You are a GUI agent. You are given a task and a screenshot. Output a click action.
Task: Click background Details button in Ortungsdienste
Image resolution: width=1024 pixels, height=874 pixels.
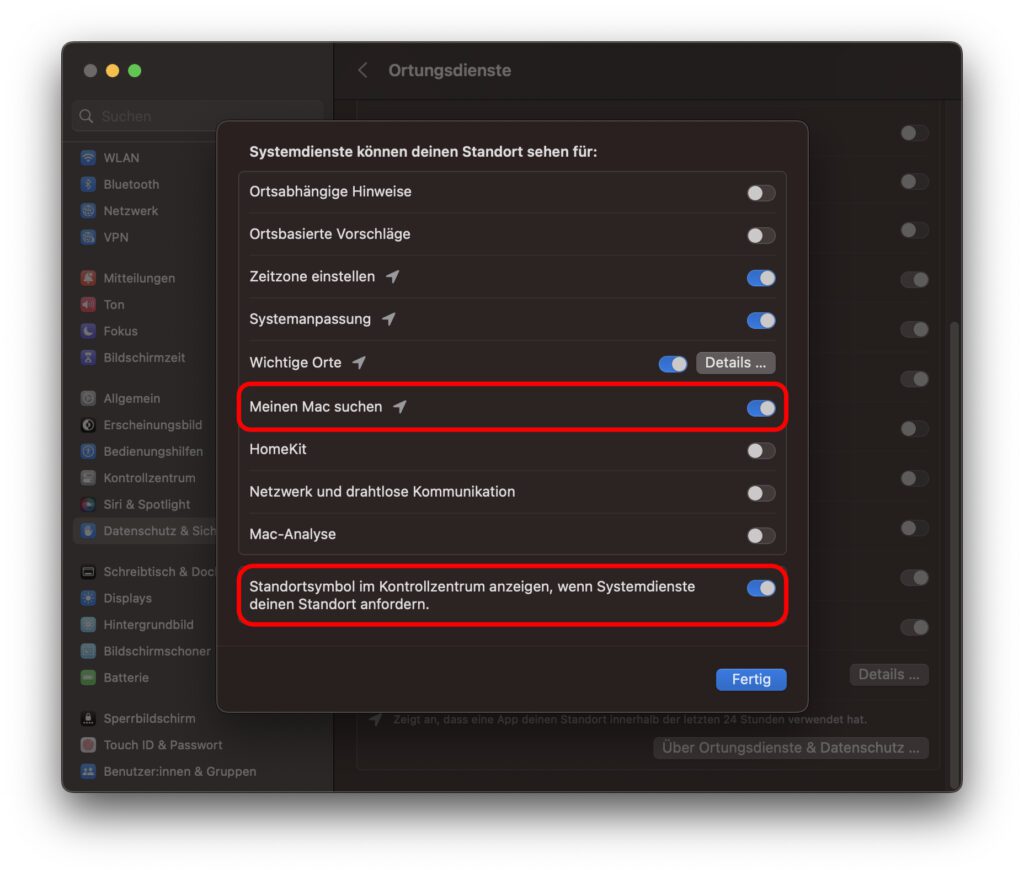click(889, 674)
